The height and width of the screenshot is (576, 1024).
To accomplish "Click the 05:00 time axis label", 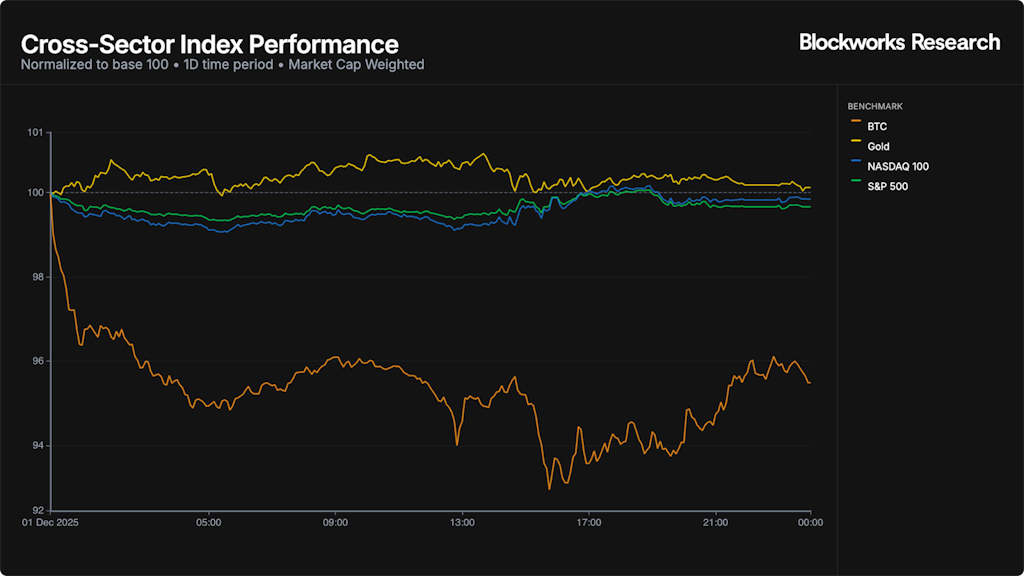I will coord(208,522).
